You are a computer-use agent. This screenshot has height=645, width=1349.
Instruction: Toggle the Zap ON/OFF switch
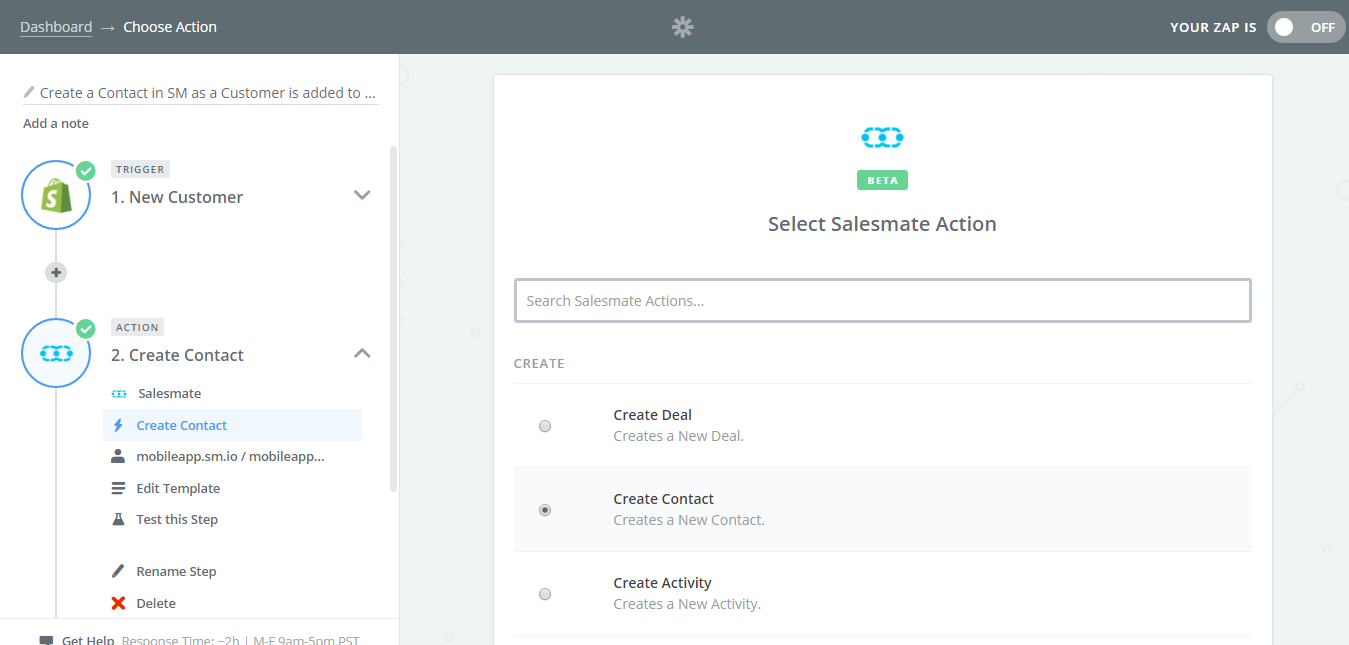click(x=1306, y=27)
